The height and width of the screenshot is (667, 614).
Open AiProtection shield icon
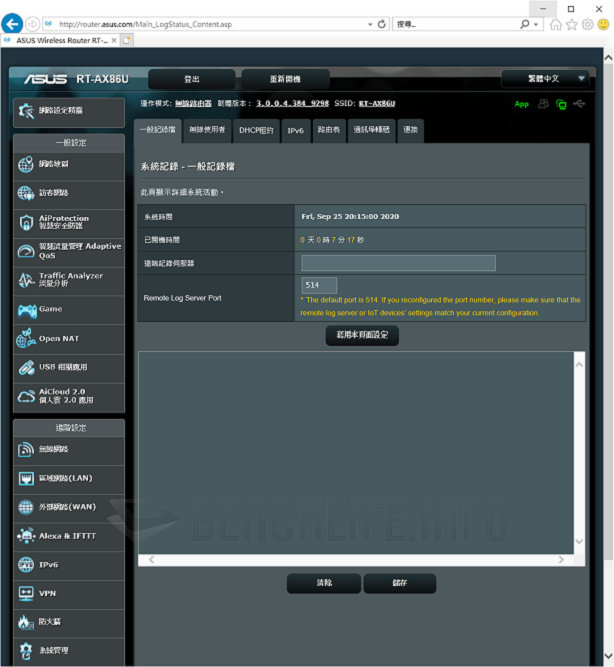26,222
